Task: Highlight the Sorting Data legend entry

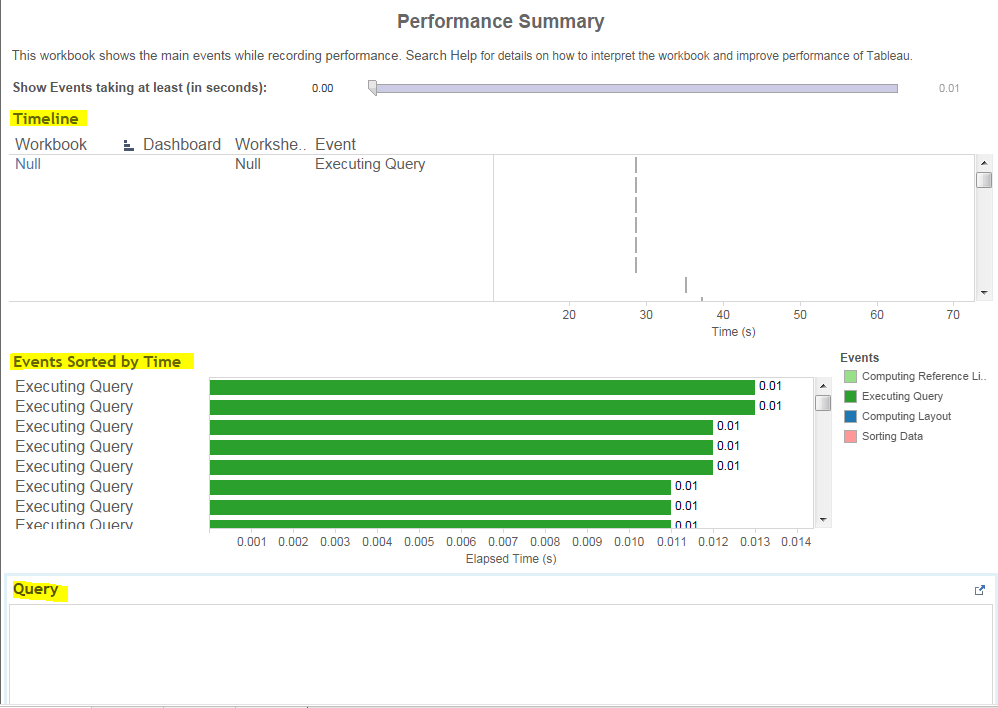Action: [x=891, y=436]
